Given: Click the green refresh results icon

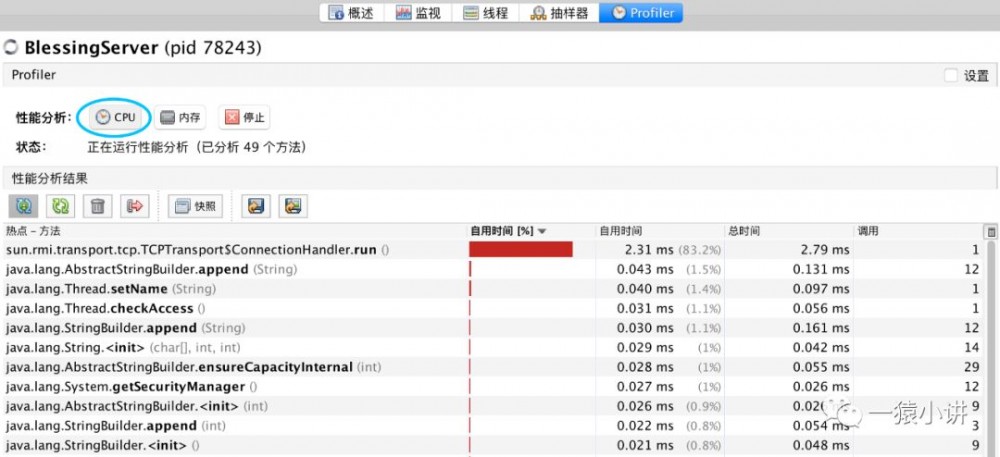Looking at the screenshot, I should [61, 206].
